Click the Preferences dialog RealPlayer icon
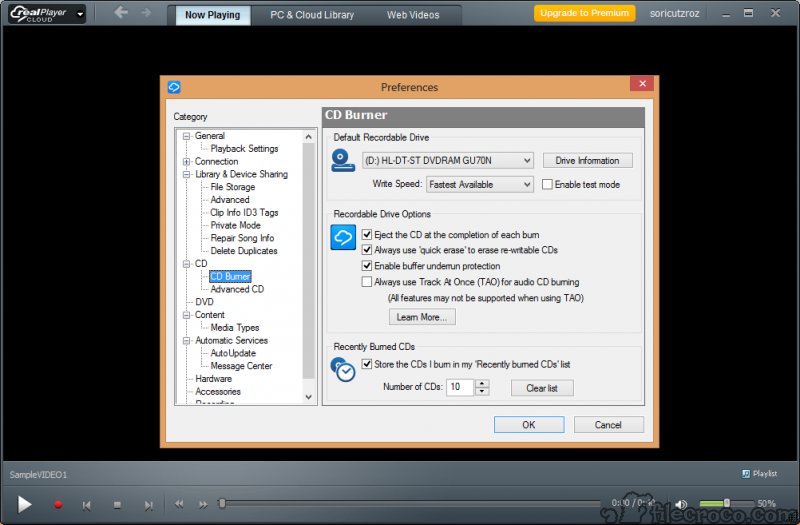The image size is (800, 525). [174, 87]
